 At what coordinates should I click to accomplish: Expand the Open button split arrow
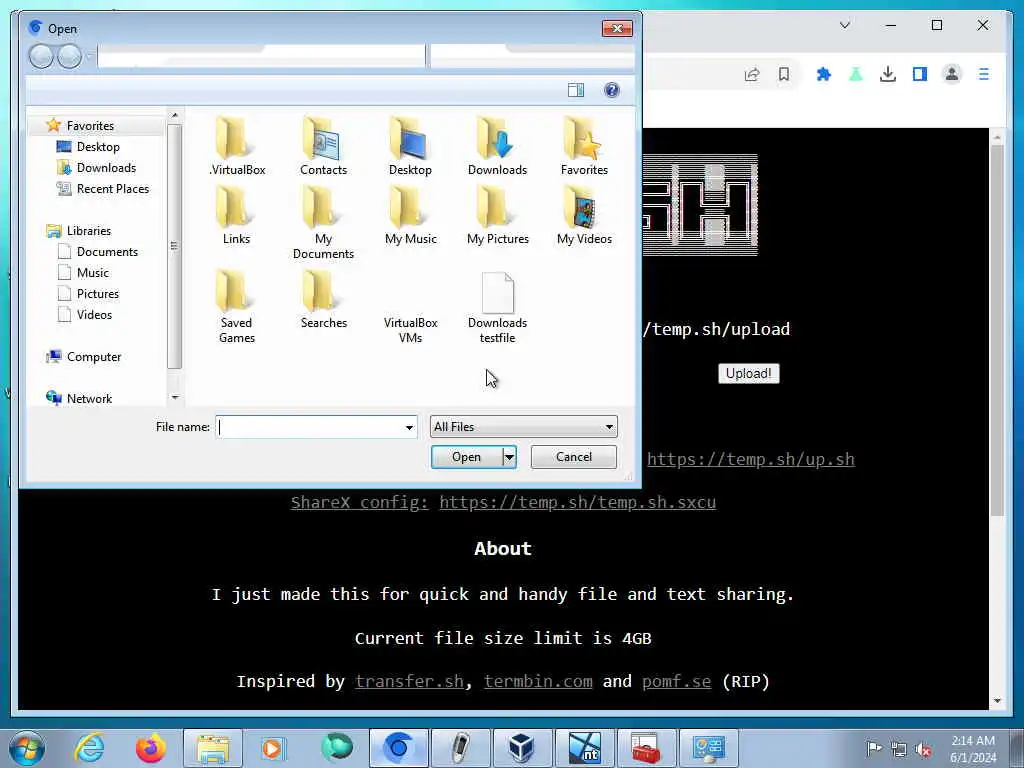(x=509, y=456)
